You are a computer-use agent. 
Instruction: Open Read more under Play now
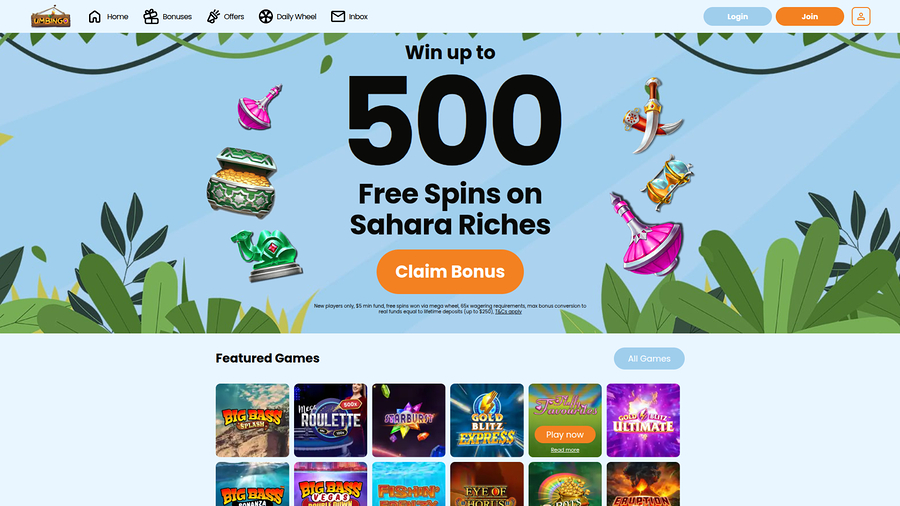[x=565, y=450]
